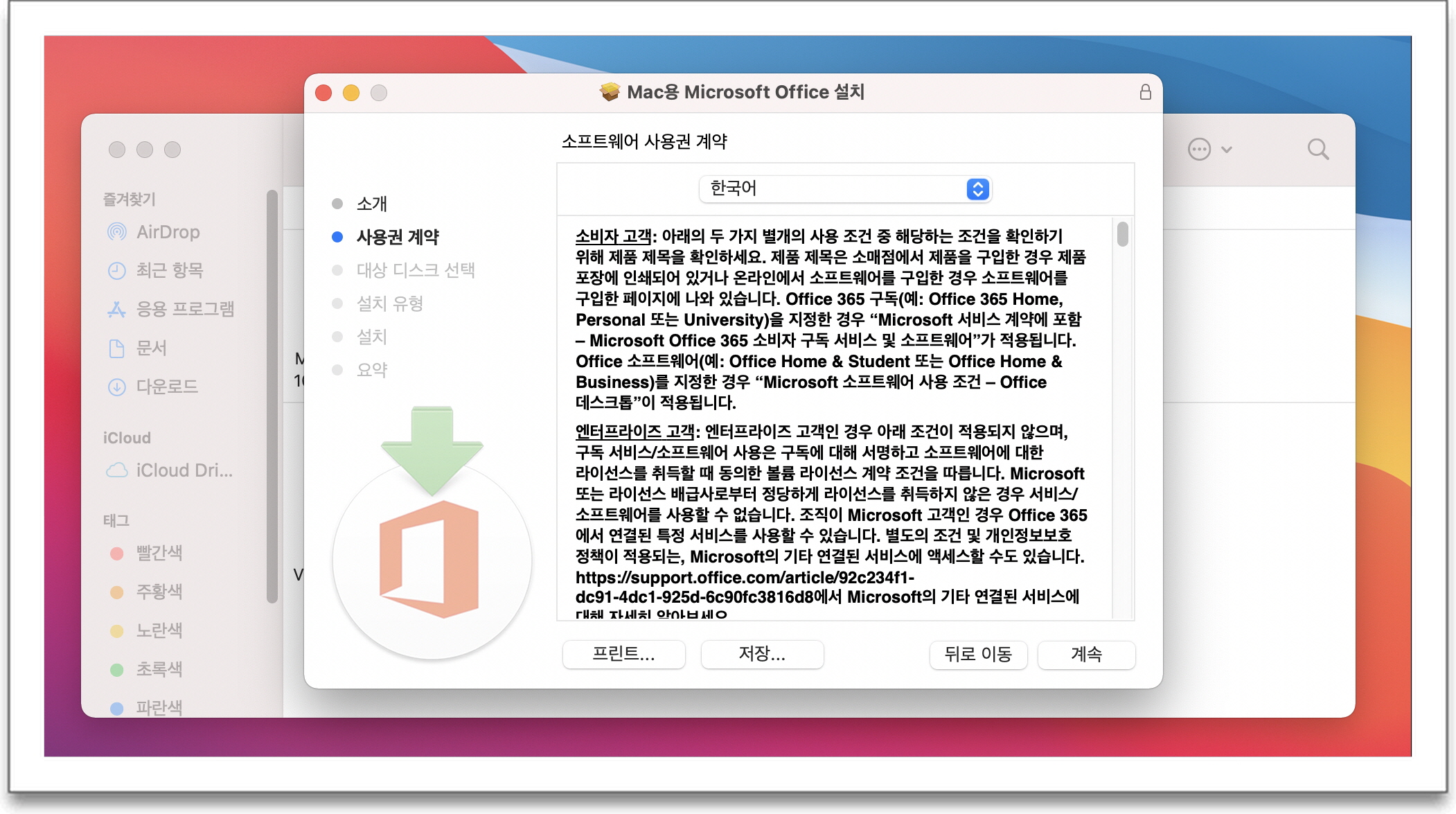This screenshot has height=814, width=1456.
Task: Minimize the Office installer window
Action: 351,93
